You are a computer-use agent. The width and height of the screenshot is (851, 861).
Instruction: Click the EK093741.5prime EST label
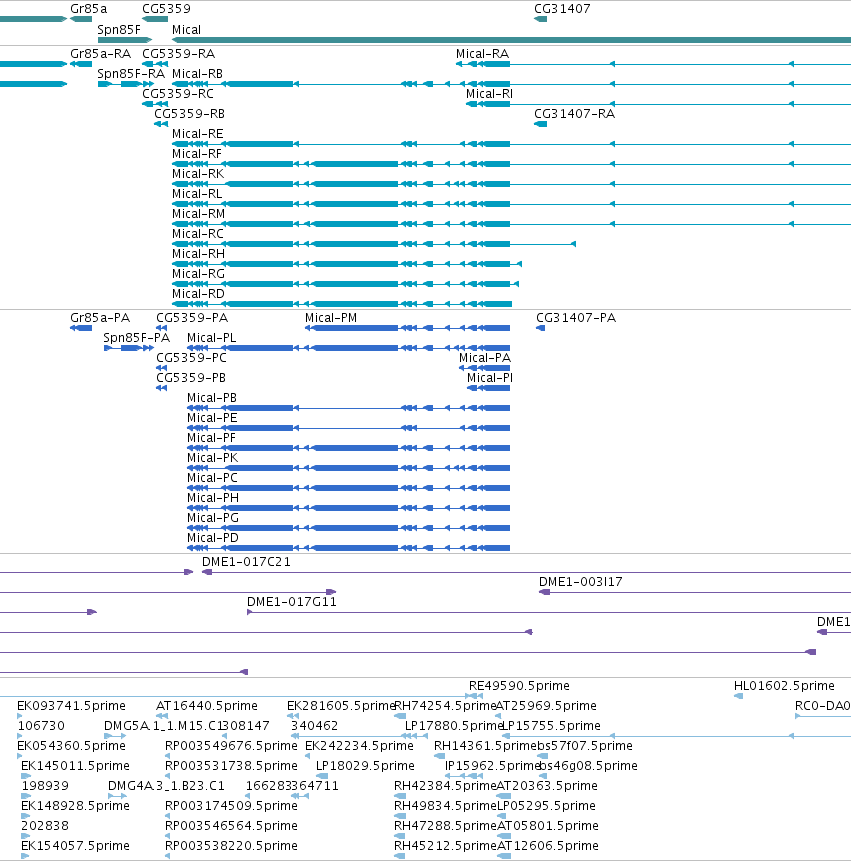coord(71,706)
